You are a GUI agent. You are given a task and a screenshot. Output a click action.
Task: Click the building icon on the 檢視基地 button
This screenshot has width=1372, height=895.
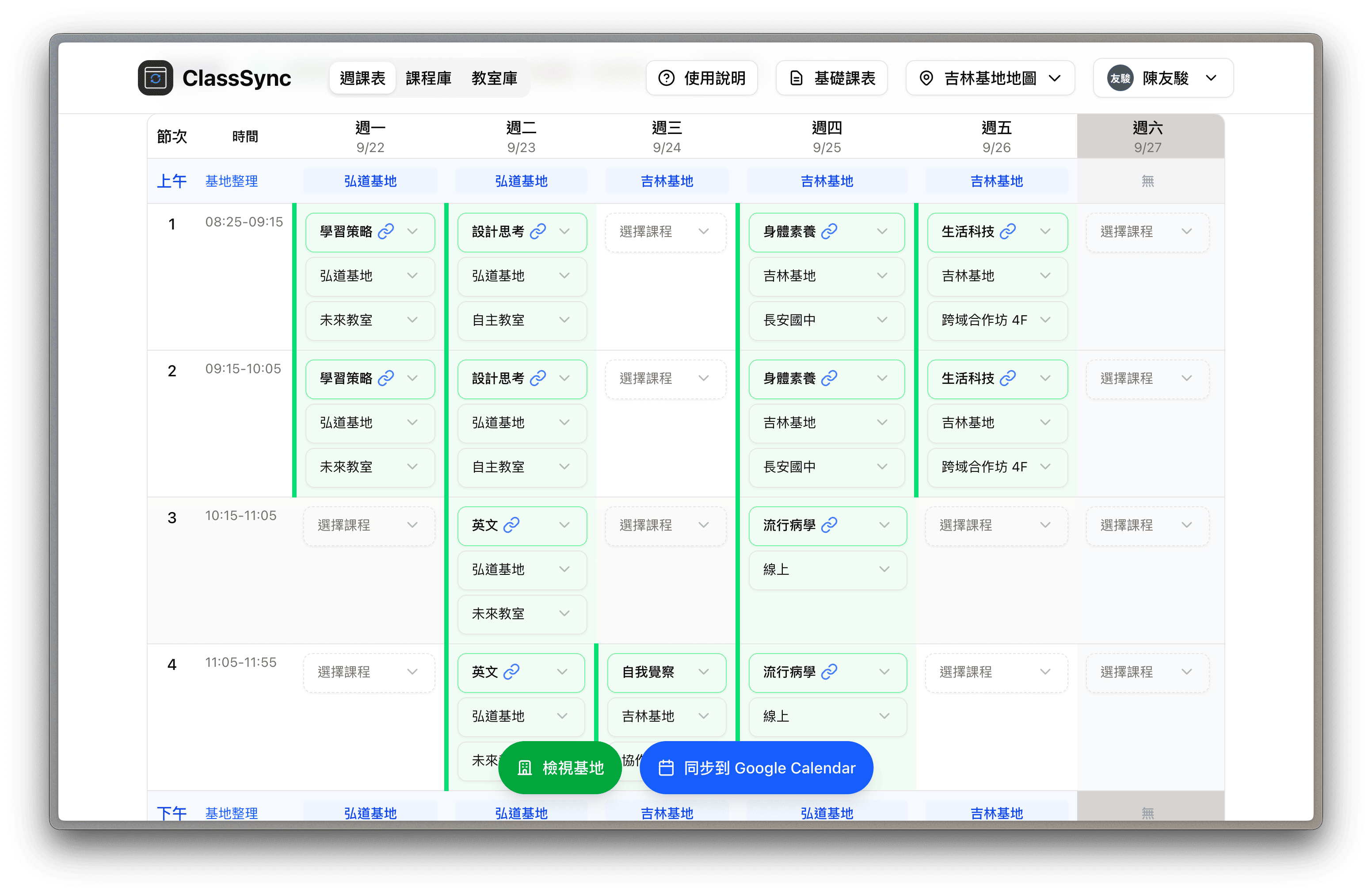click(525, 768)
